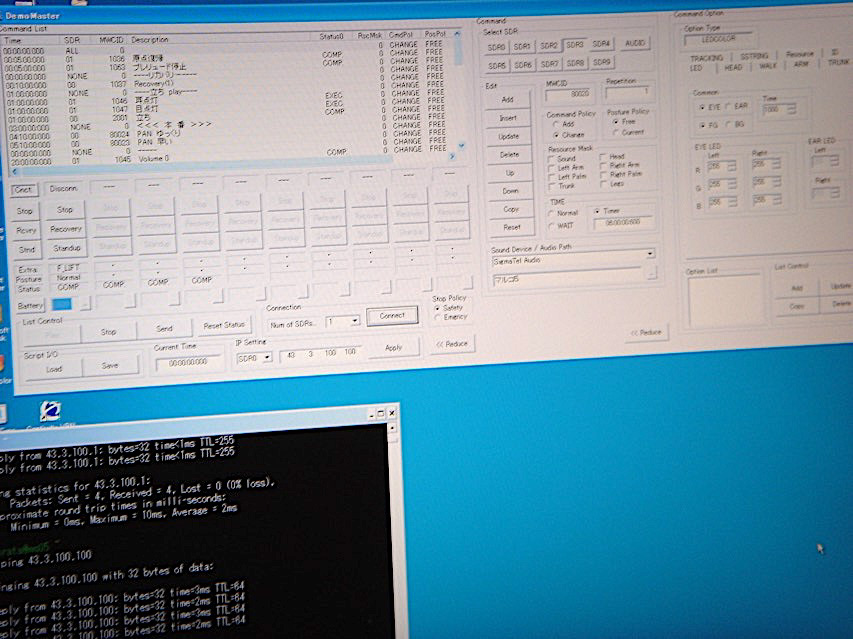This screenshot has height=639, width=853.
Task: Choose the Add command policy radio
Action: click(x=564, y=125)
